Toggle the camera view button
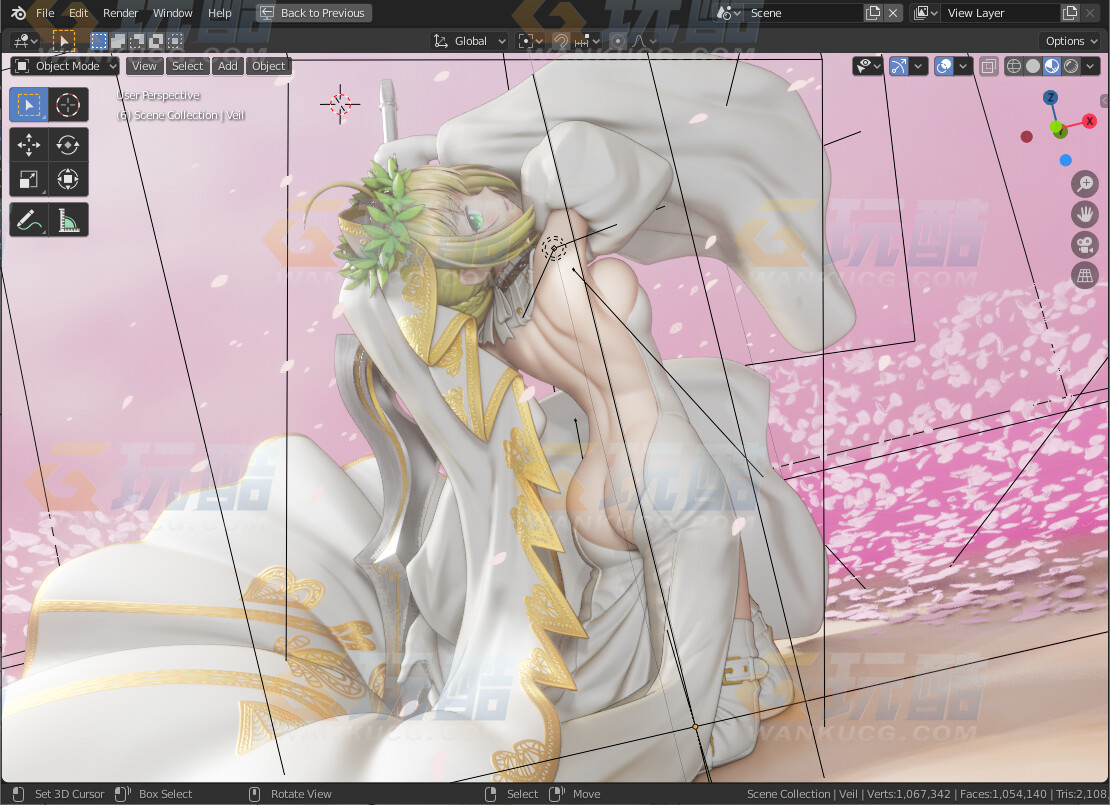1110x805 pixels. [x=1085, y=245]
